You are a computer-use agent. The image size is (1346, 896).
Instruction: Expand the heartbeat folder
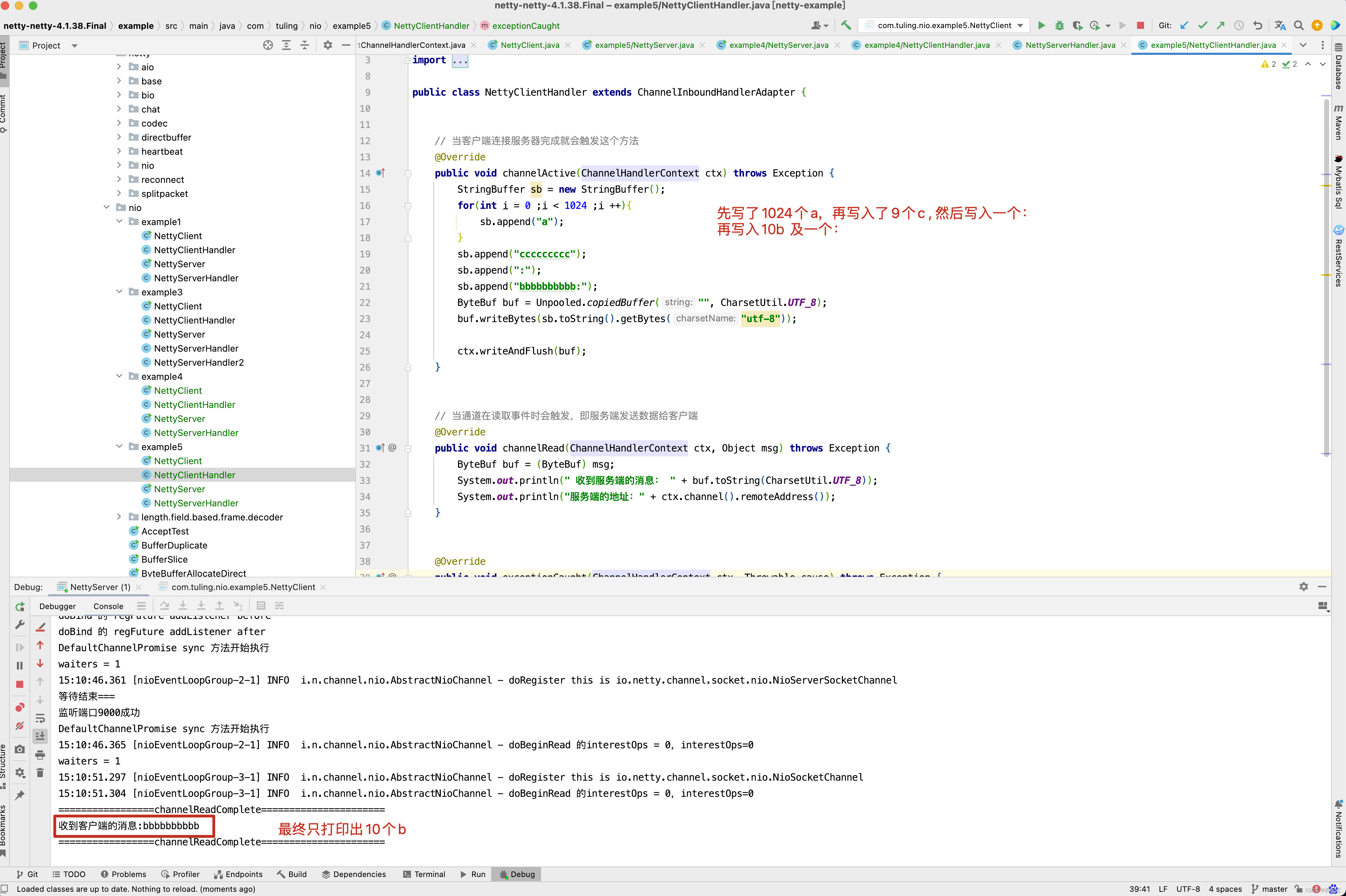(x=119, y=152)
